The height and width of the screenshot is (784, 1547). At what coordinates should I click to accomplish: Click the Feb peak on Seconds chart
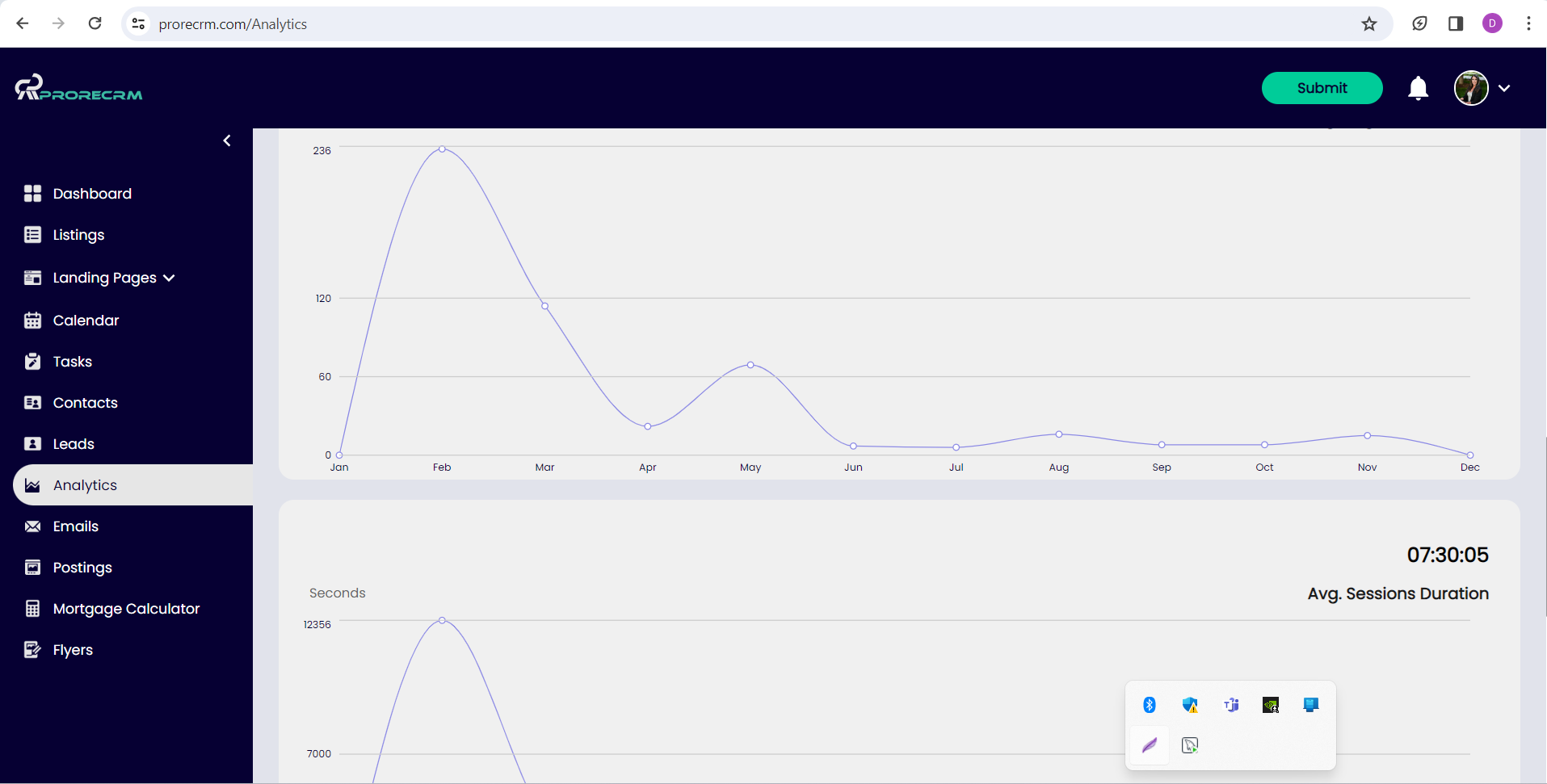(x=442, y=620)
